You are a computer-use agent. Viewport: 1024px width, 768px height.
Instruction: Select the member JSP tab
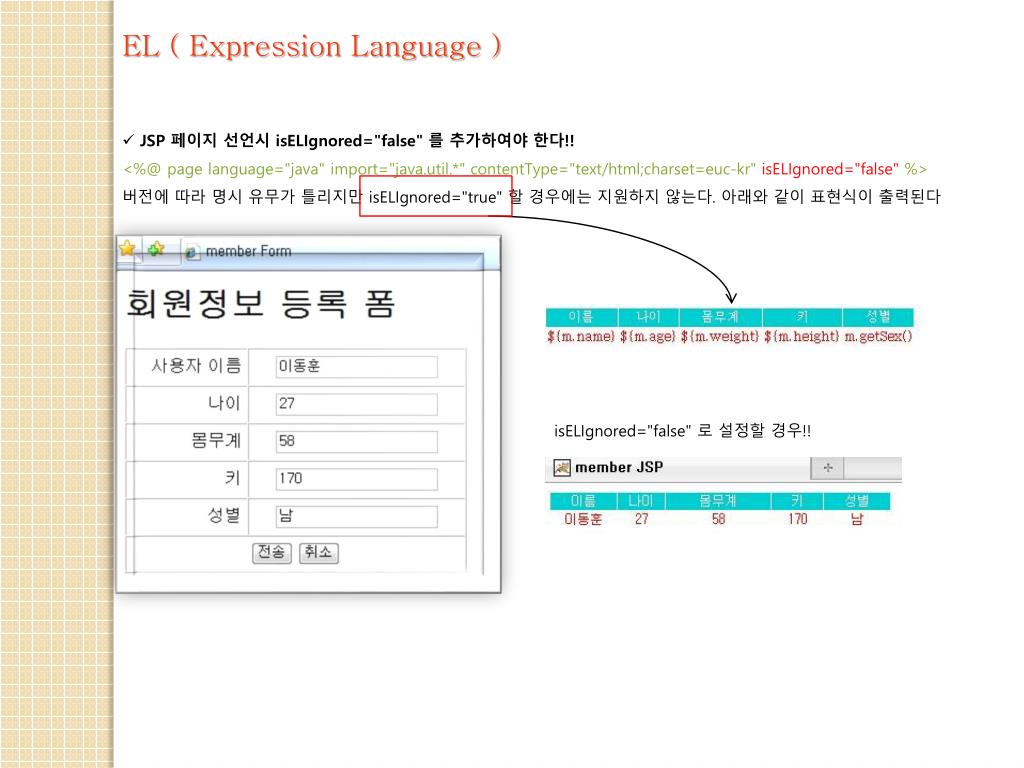pyautogui.click(x=678, y=468)
